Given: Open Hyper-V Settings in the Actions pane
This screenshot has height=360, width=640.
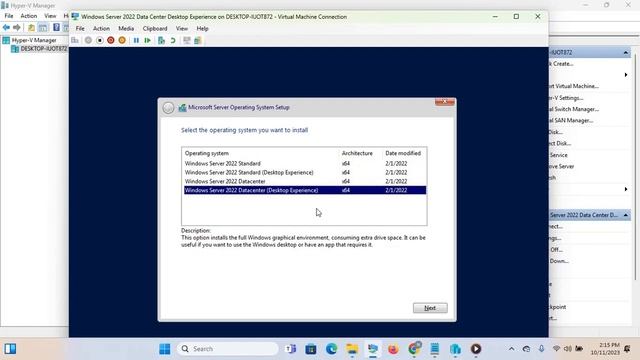Looking at the screenshot, I should (x=567, y=98).
